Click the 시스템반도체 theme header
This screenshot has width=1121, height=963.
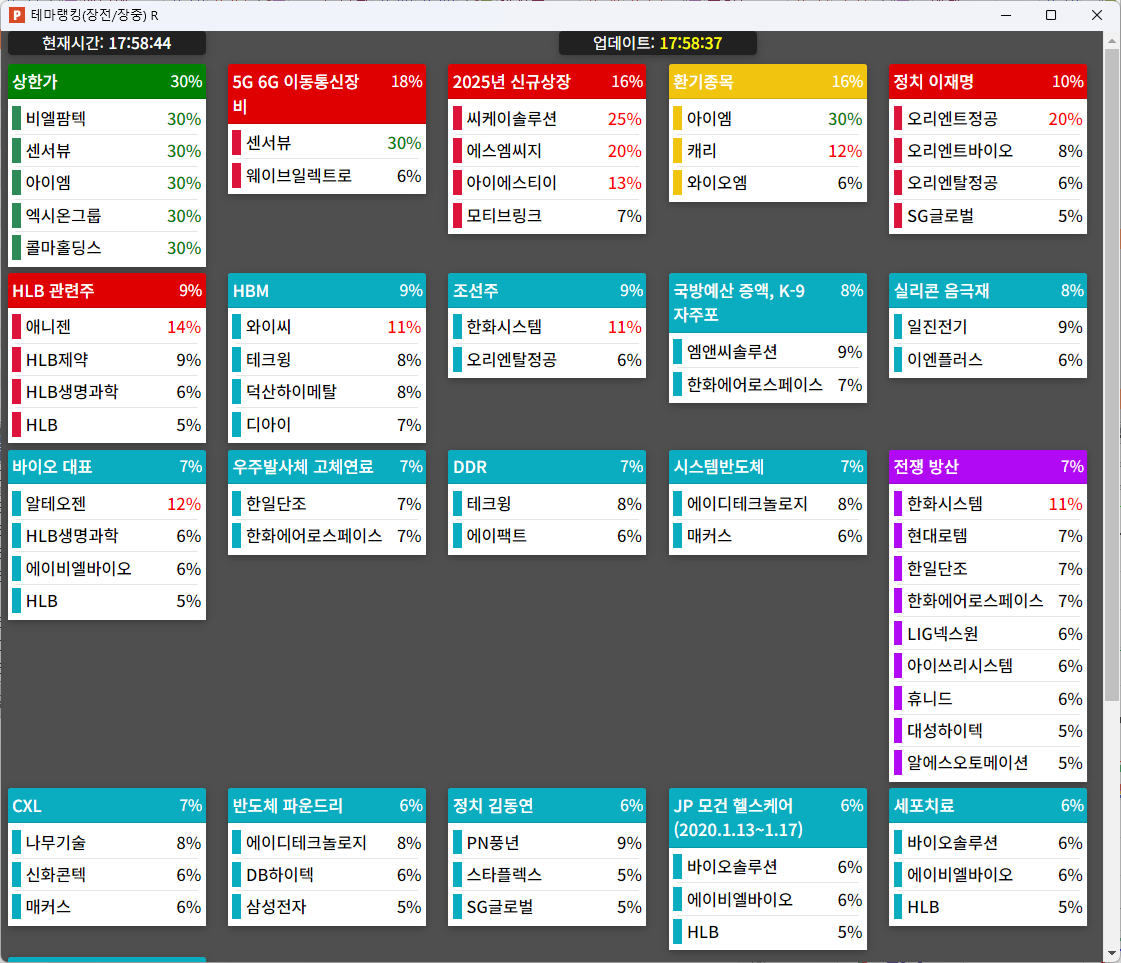(x=768, y=467)
